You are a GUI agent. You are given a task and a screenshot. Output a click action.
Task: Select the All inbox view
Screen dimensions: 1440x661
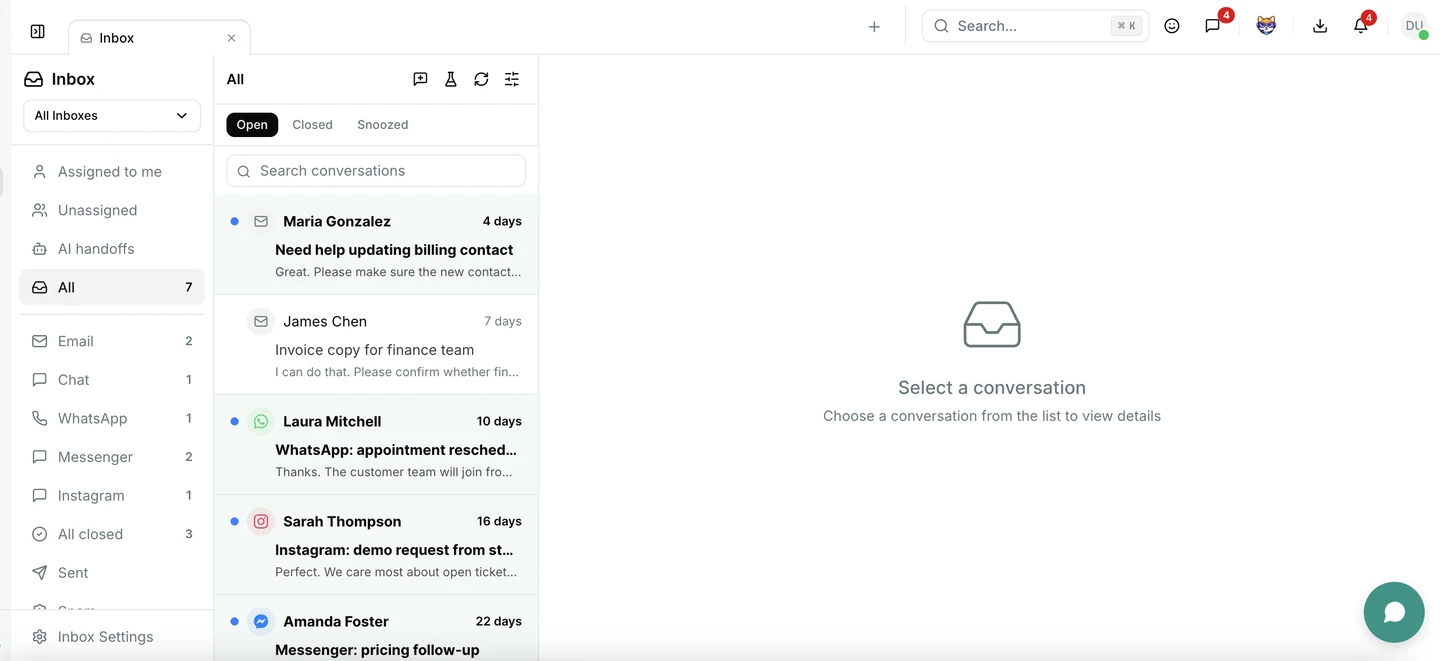(x=112, y=287)
